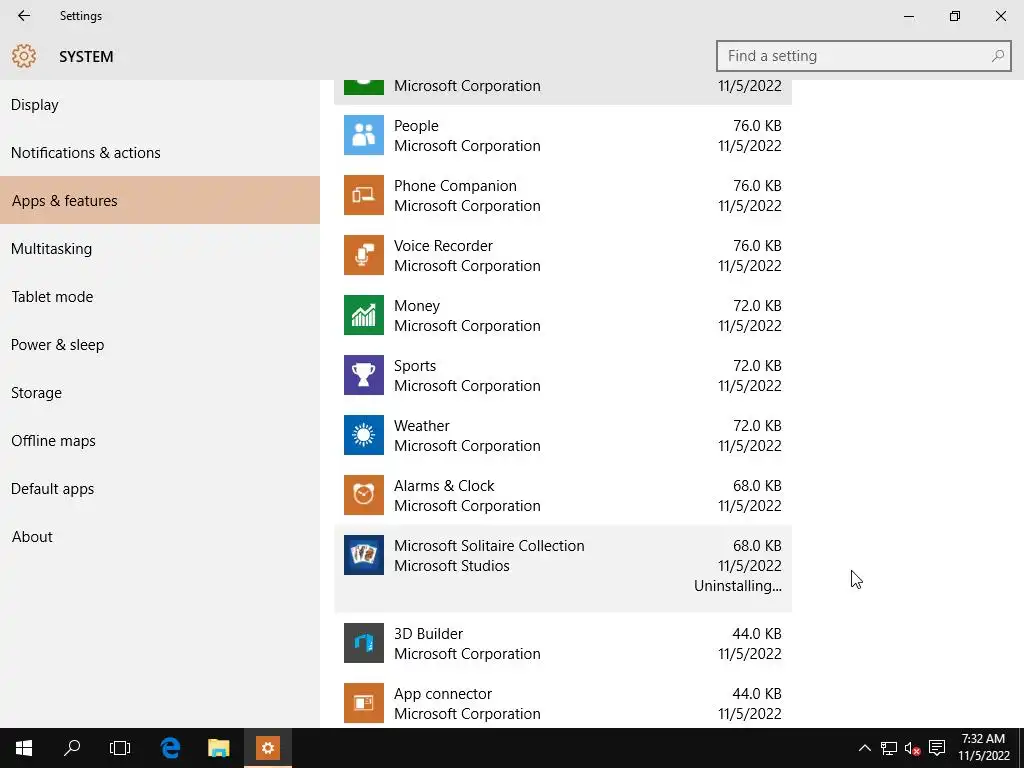Select the 3D Builder entry text

pyautogui.click(x=428, y=633)
